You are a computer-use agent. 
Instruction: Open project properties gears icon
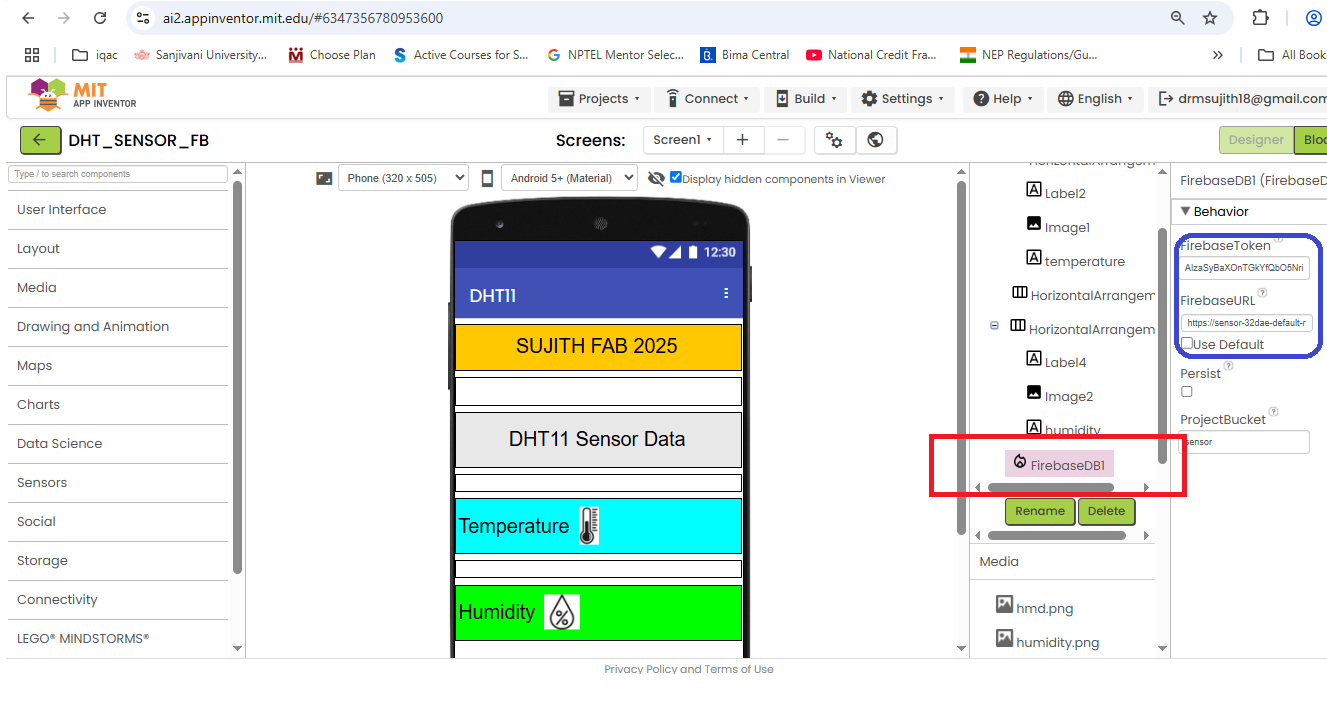pos(834,140)
